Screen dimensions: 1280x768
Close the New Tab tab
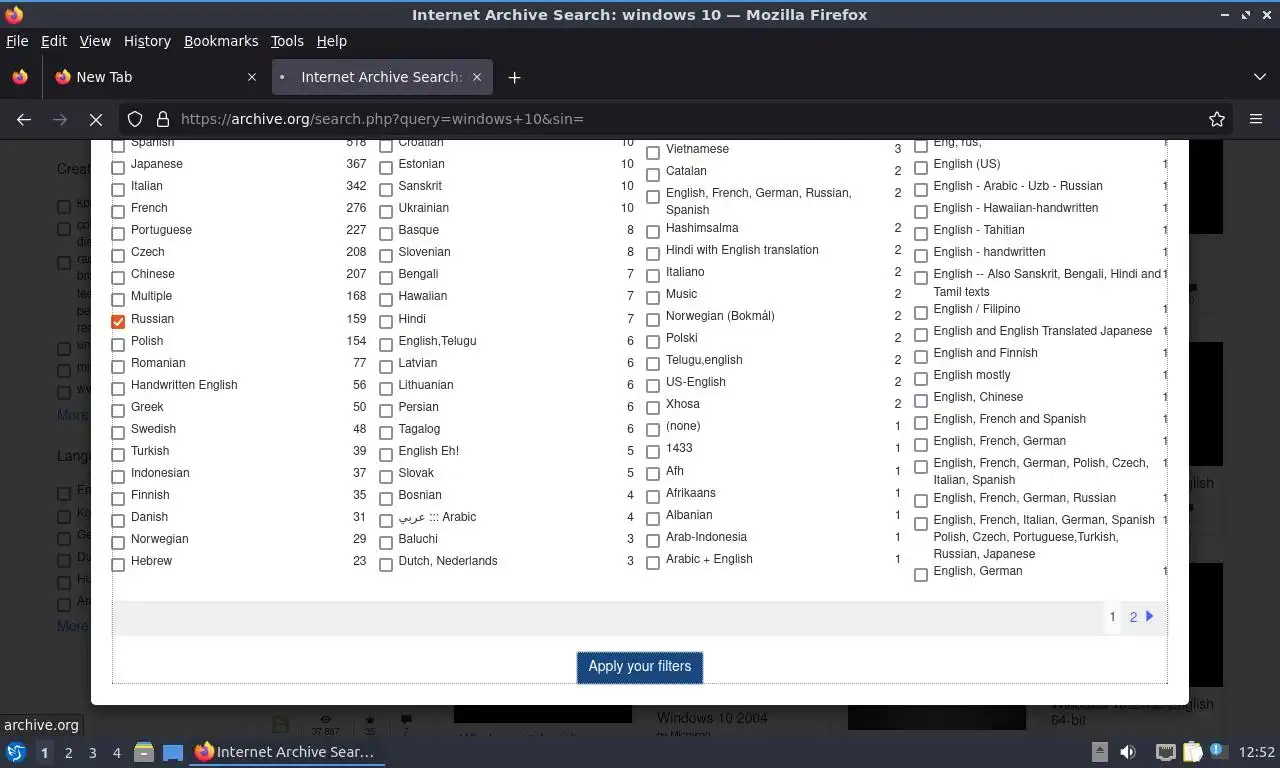coord(252,77)
